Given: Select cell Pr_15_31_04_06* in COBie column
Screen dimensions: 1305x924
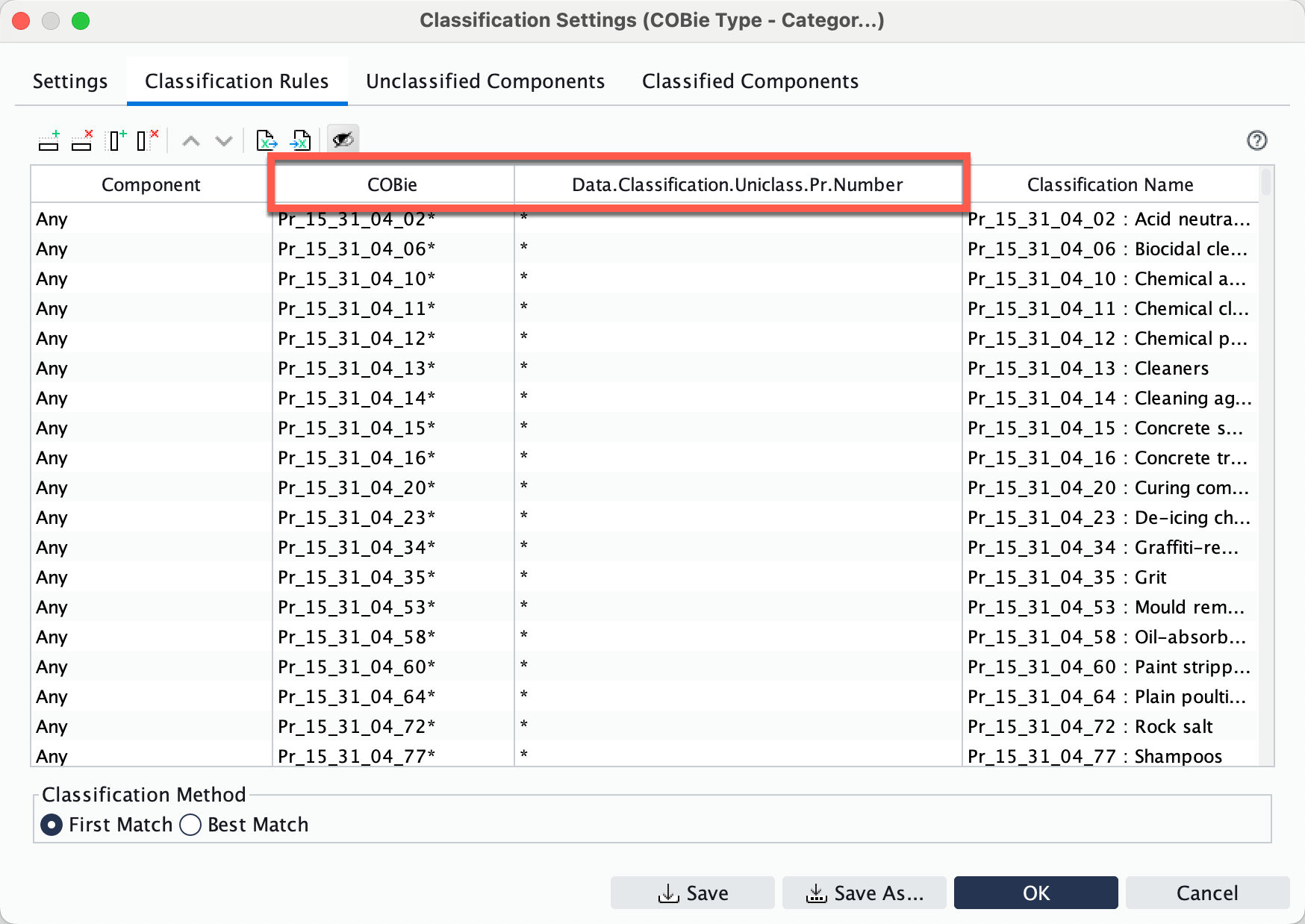Looking at the screenshot, I should pos(393,249).
